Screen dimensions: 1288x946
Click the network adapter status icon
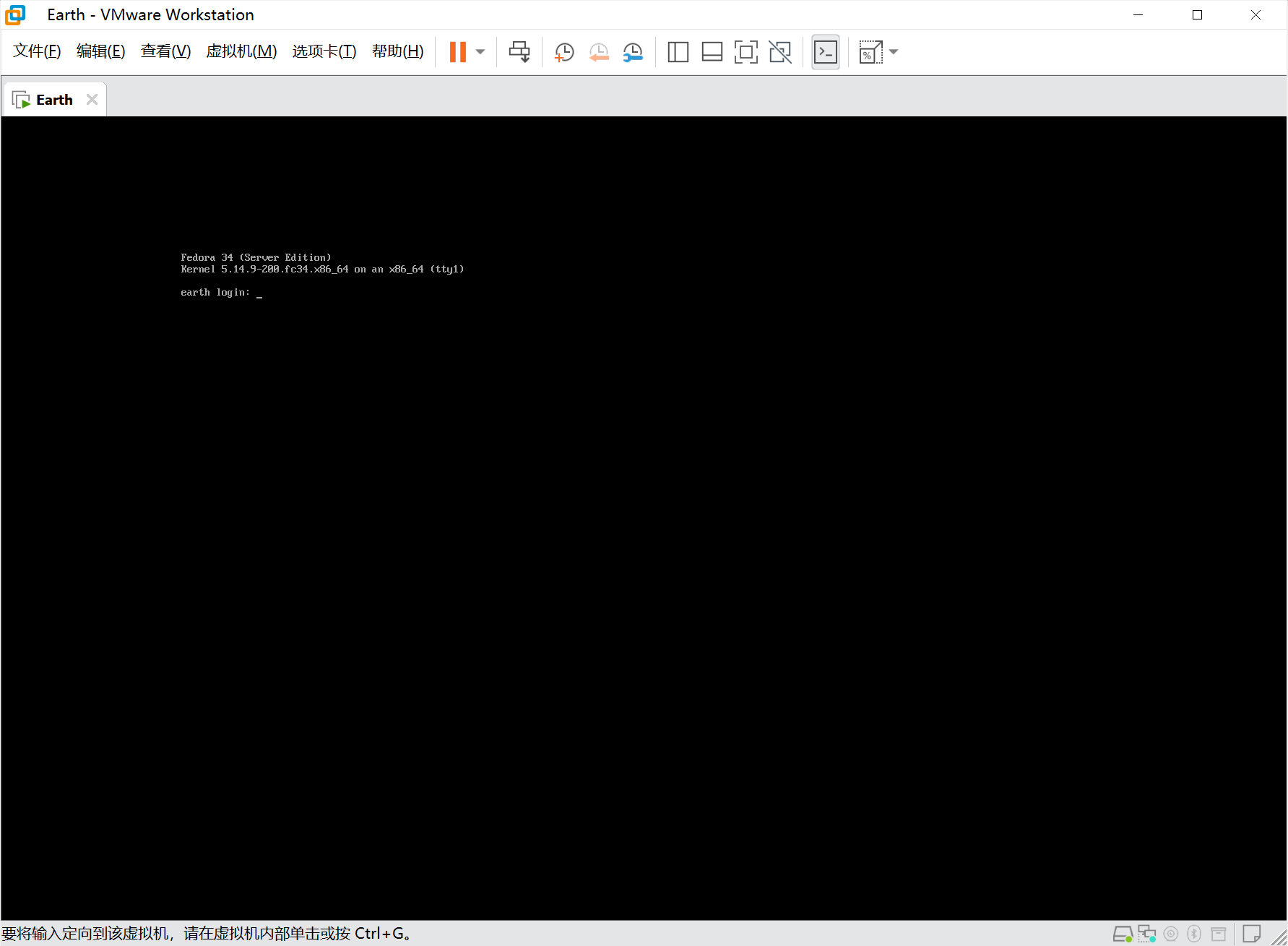coord(1147,934)
